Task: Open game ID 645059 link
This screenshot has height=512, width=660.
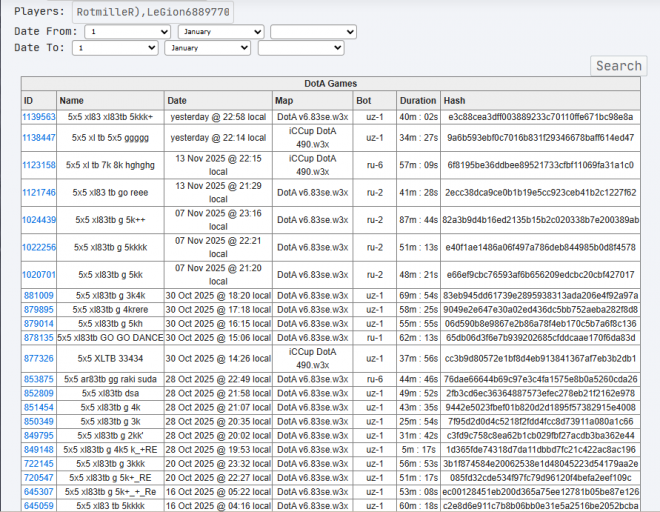Action: pos(39,506)
